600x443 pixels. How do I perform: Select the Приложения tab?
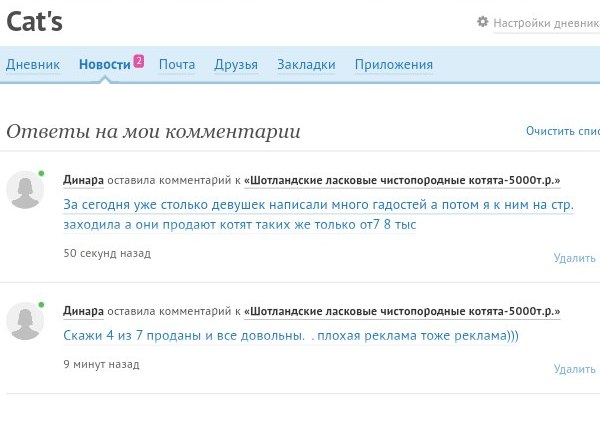394,65
